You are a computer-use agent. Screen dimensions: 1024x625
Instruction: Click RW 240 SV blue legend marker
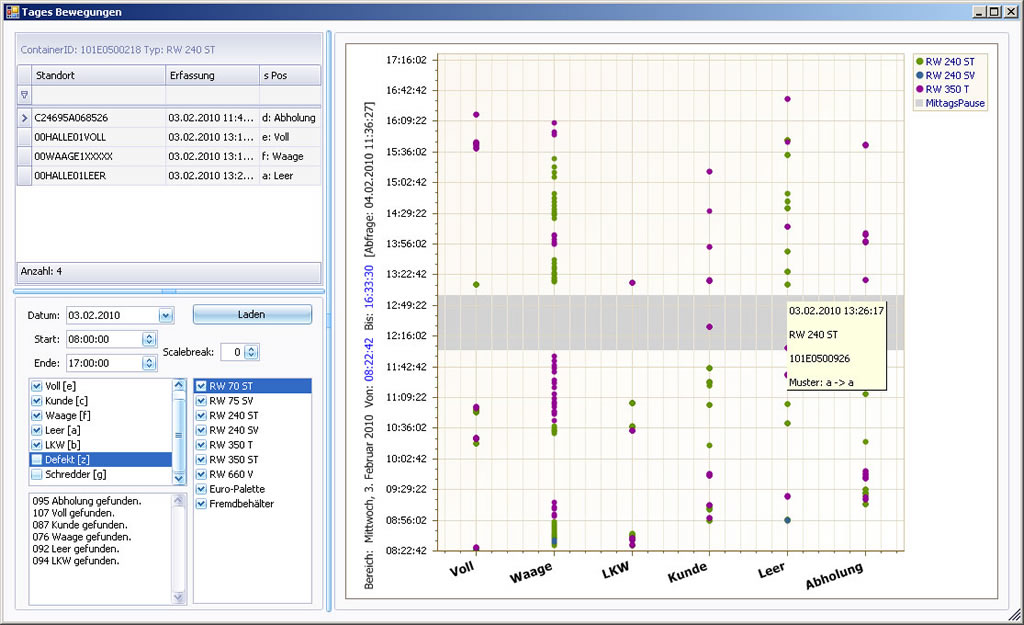pyautogui.click(x=919, y=75)
